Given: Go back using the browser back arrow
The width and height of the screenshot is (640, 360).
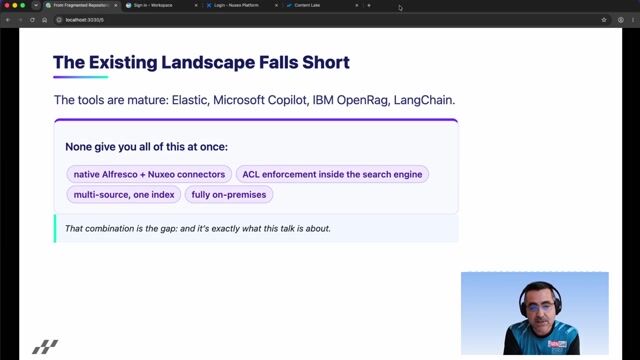Looking at the screenshot, I should 8,20.
